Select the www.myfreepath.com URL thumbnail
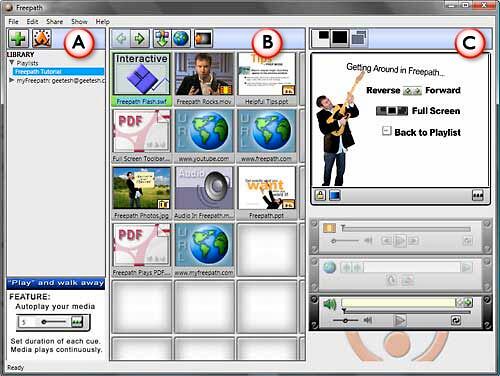 click(x=204, y=250)
